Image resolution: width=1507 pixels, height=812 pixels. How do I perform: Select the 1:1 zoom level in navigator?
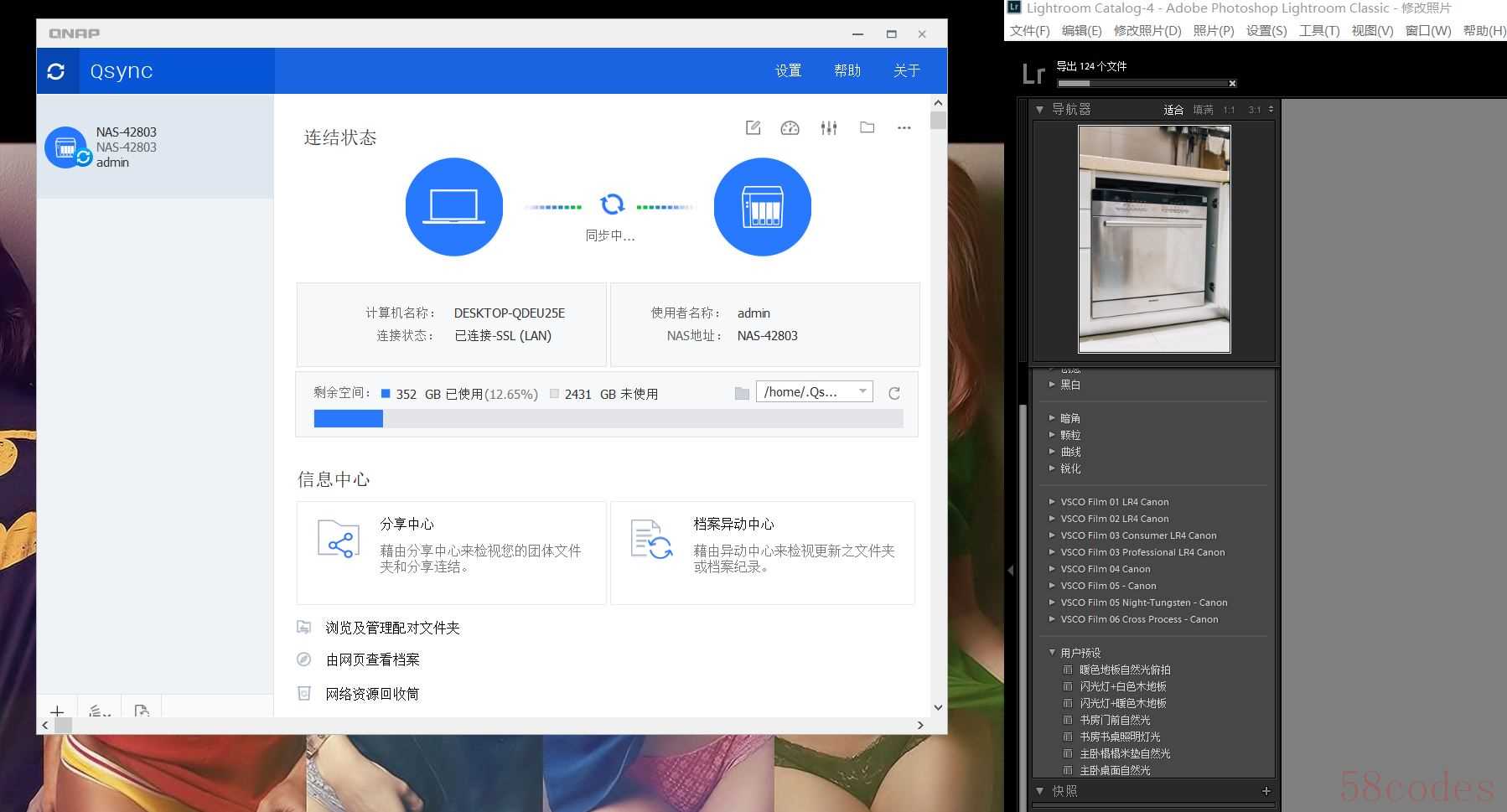1229,110
